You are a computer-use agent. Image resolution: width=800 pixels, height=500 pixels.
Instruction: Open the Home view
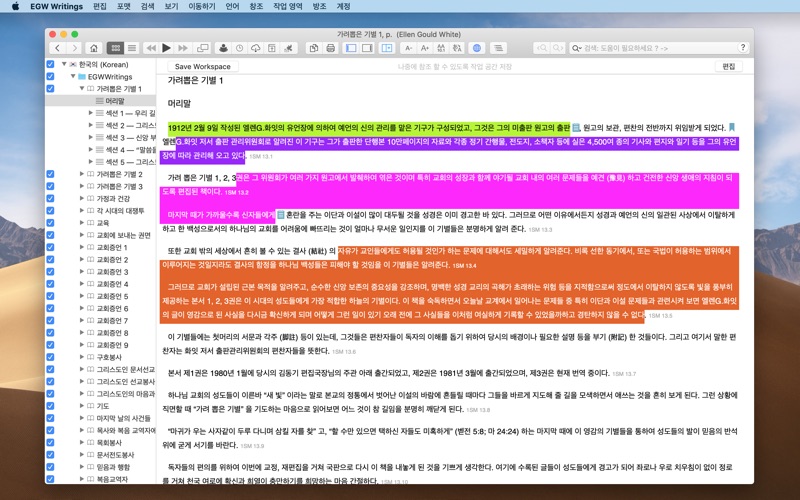[94, 48]
